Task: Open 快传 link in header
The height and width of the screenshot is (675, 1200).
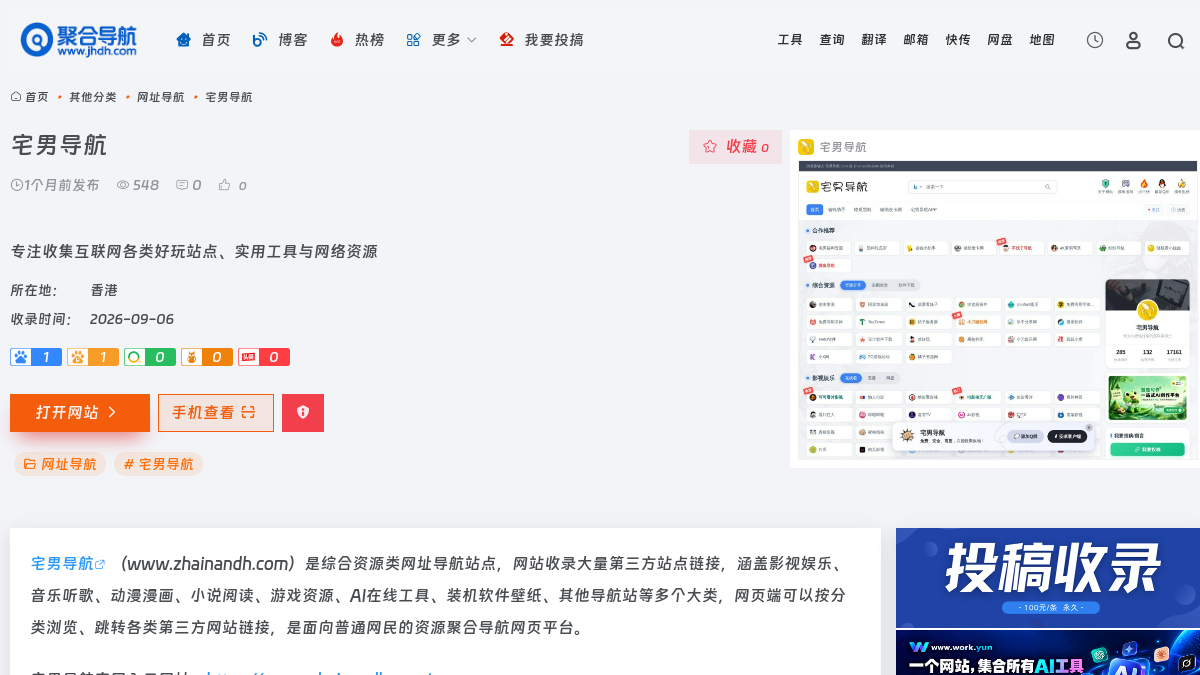Action: 958,40
